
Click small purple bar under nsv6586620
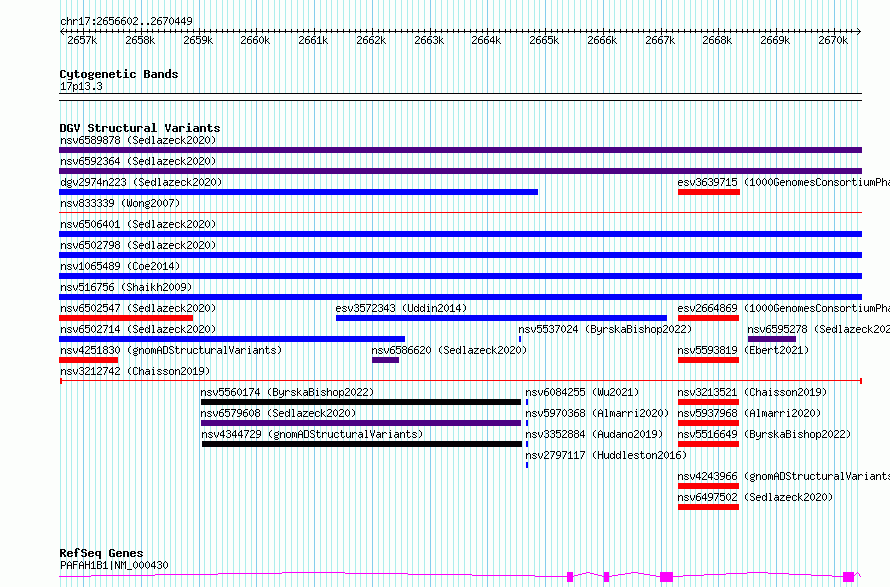385,360
